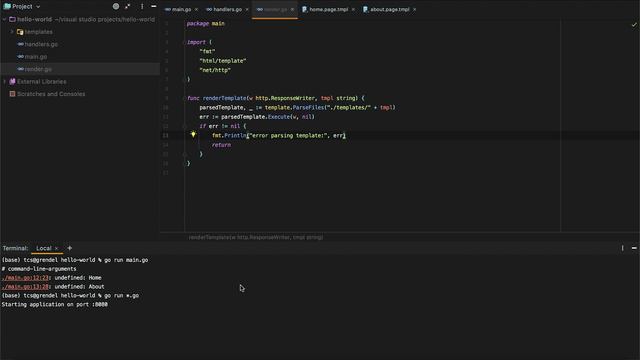Fold the if err != nil block
Viewport: 640px width, 360px height.
(x=184, y=126)
